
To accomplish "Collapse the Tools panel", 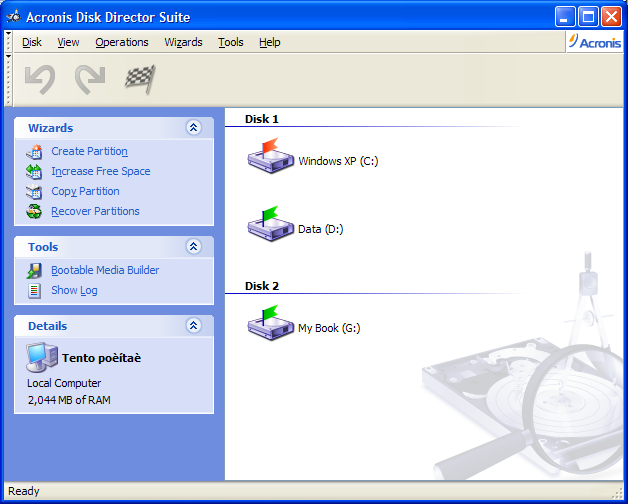I will pyautogui.click(x=193, y=247).
